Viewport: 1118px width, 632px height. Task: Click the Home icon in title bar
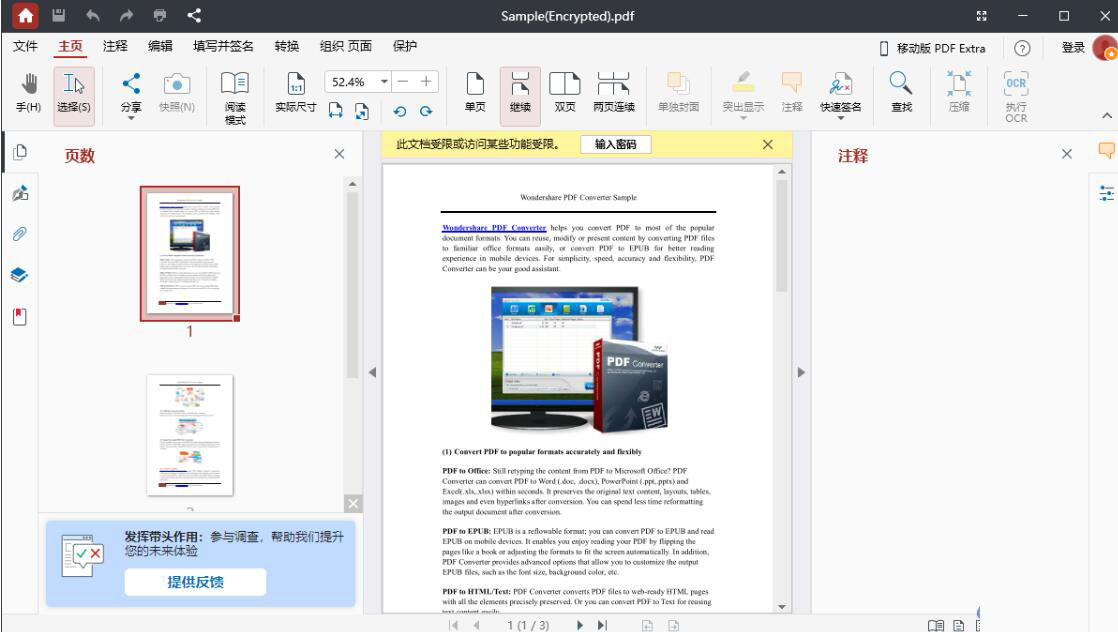pyautogui.click(x=26, y=16)
